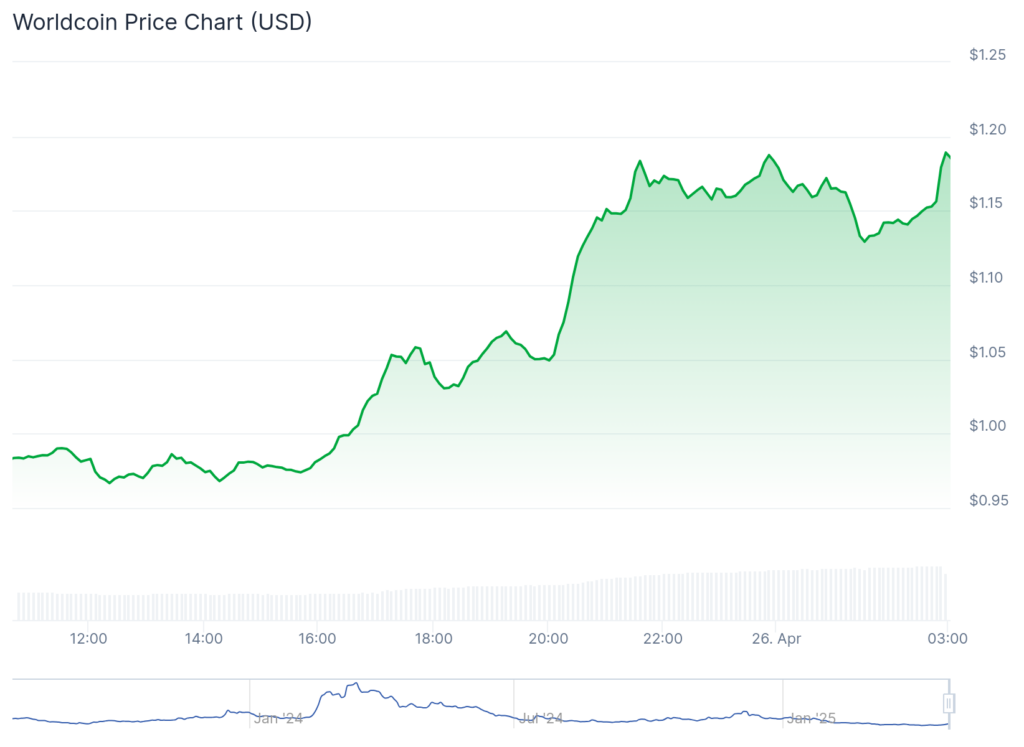Select the 22:00 time axis label
Viewport: 1024px width, 747px height.
(x=663, y=638)
